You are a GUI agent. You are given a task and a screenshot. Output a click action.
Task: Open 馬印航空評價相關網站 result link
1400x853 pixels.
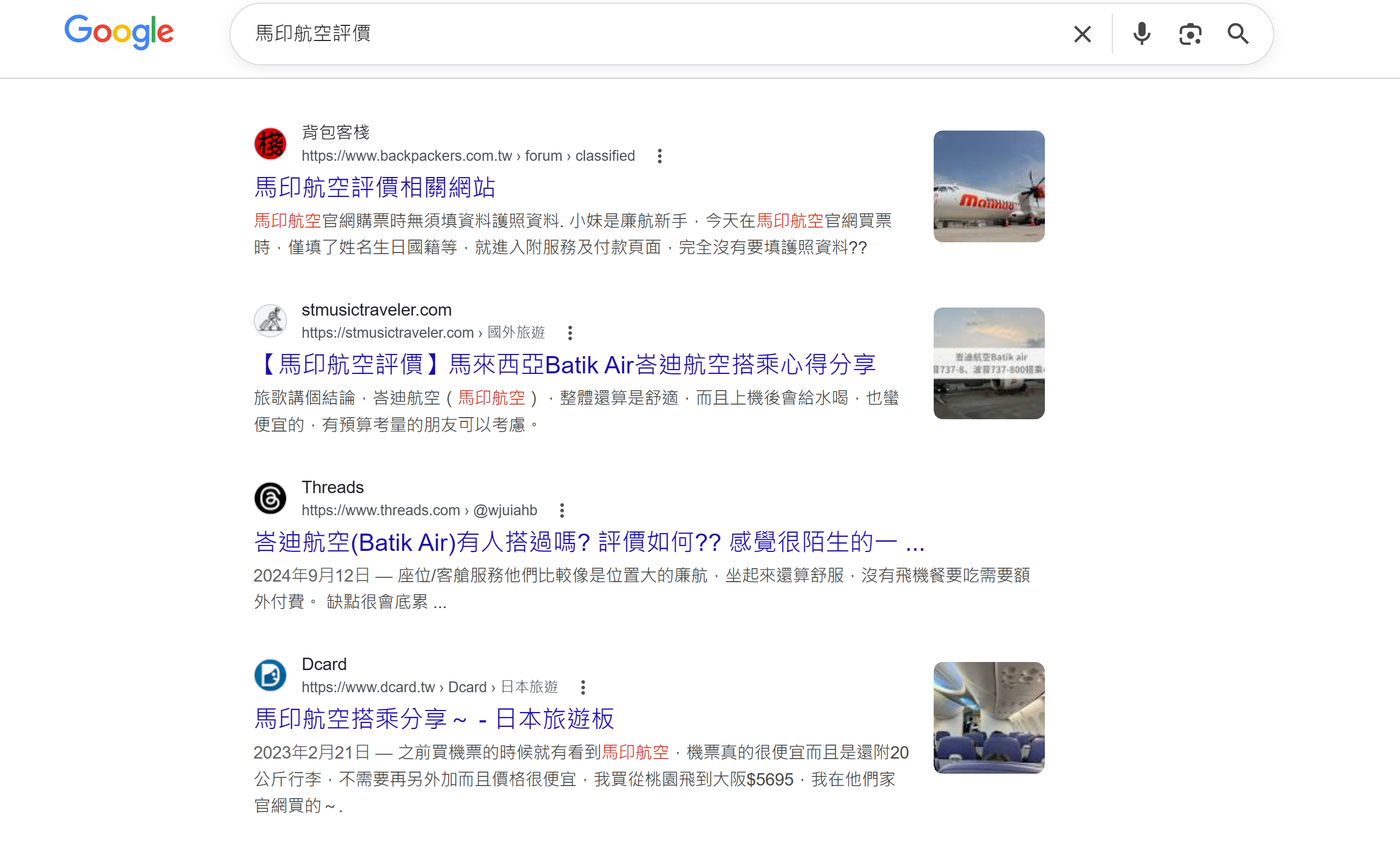click(375, 187)
